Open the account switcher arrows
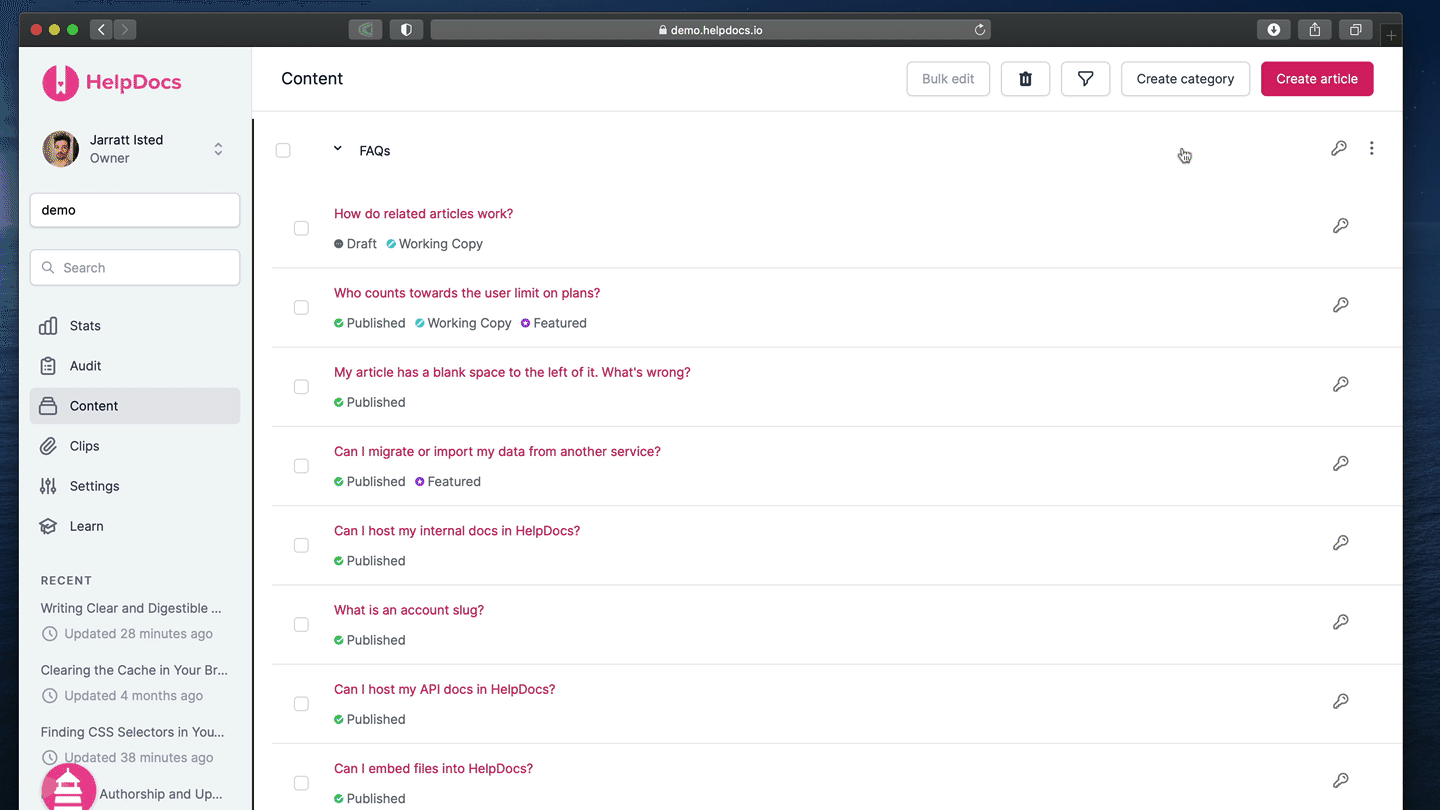 (x=218, y=149)
